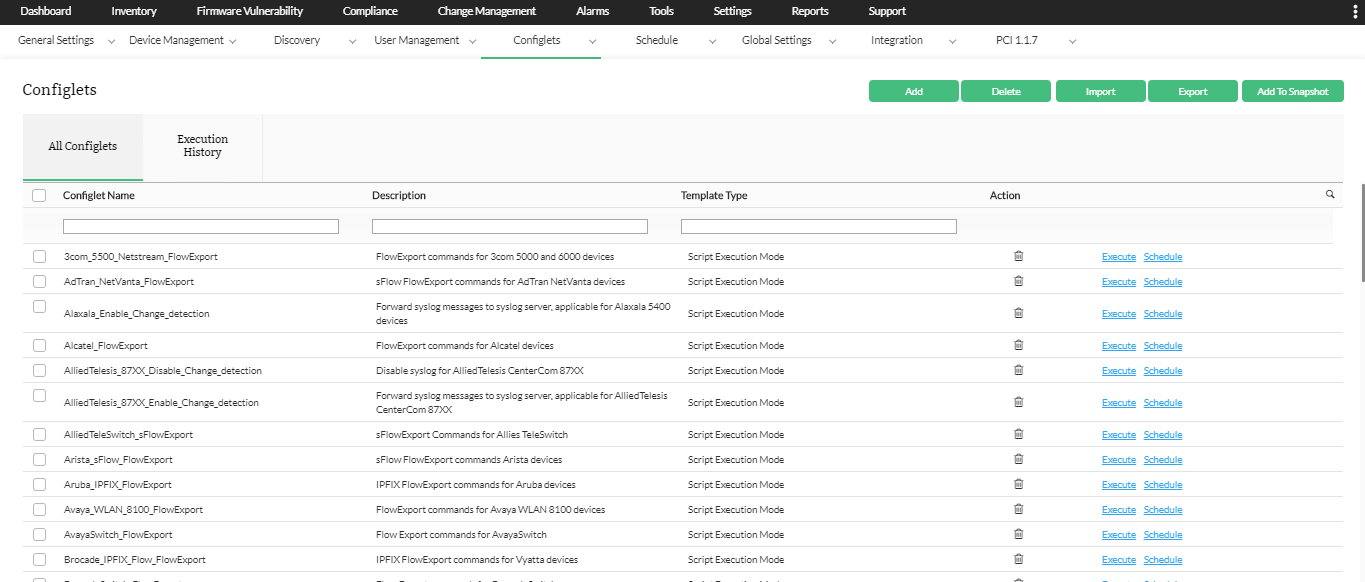Select the checkbox for AdTran_NetVanta_FlowExport
Viewport: 1365px width, 582px height.
tap(39, 281)
